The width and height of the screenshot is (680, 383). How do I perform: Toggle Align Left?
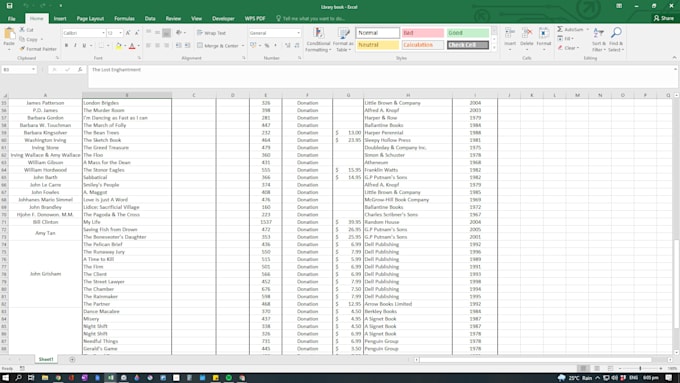click(148, 46)
